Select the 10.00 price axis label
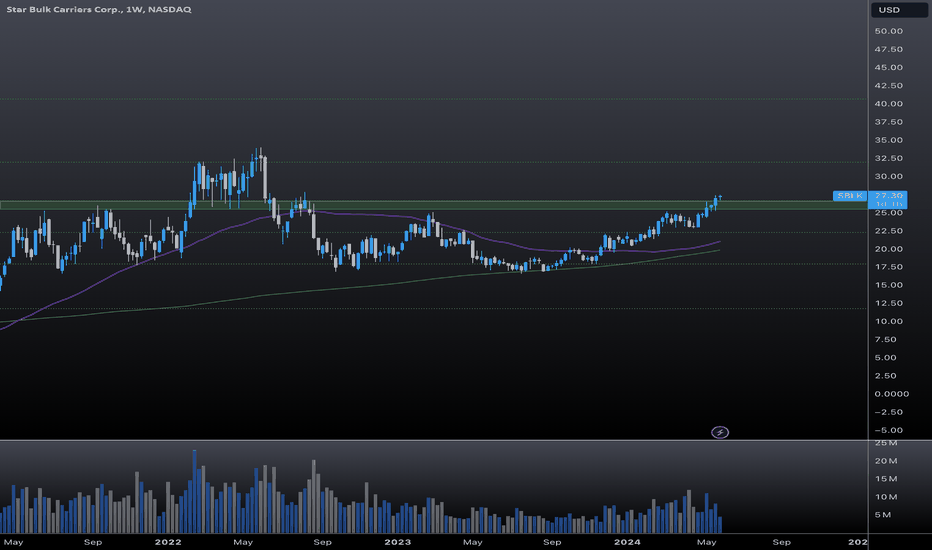Screen dimensions: 932x550 tap(888, 321)
